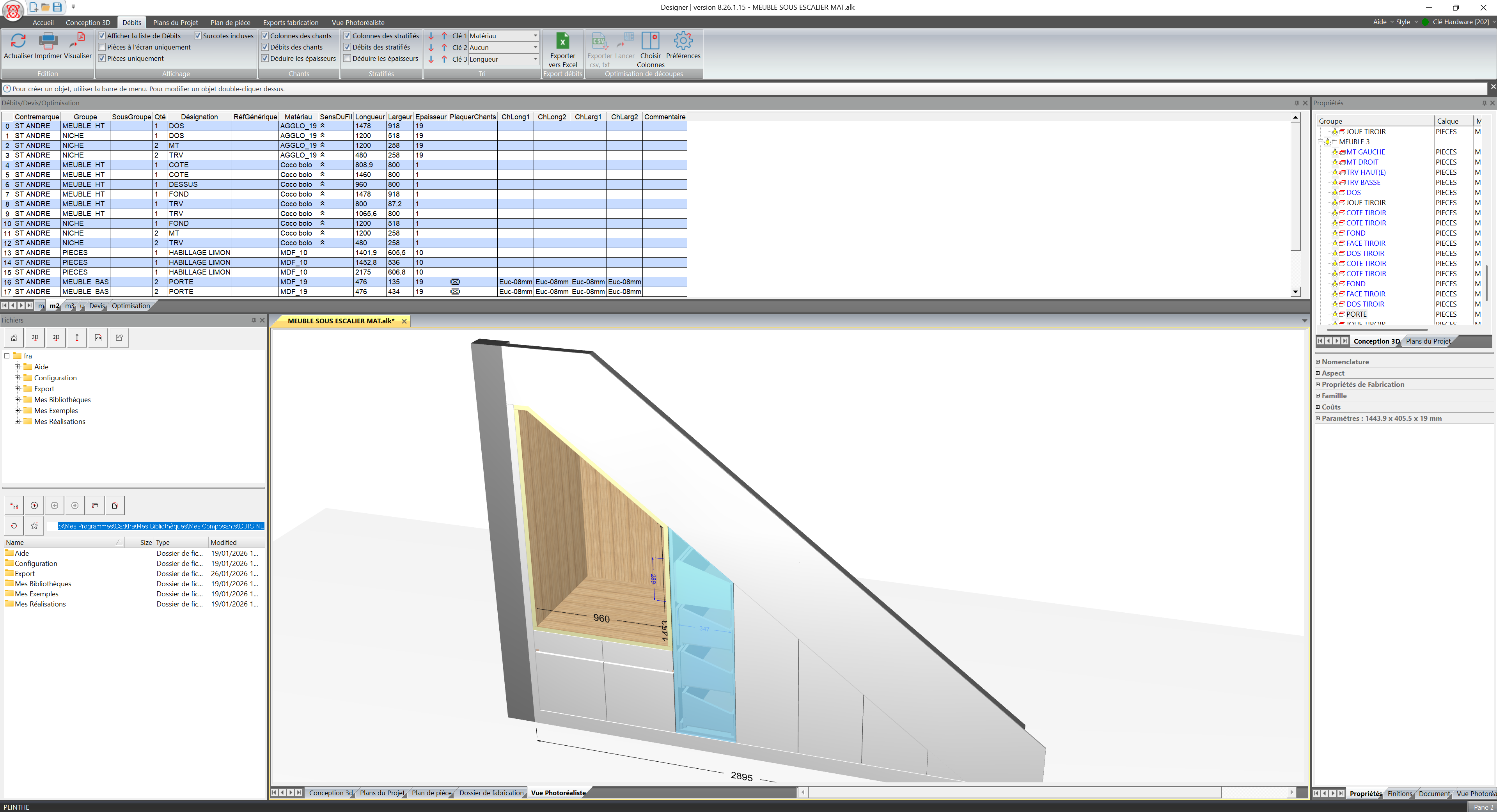Toggle Déduire les épaisseurs under Stratifiés
Screen dimensions: 1497x812
(348, 59)
